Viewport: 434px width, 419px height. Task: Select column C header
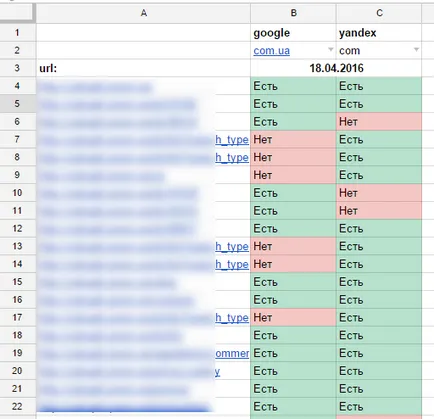[x=379, y=13]
